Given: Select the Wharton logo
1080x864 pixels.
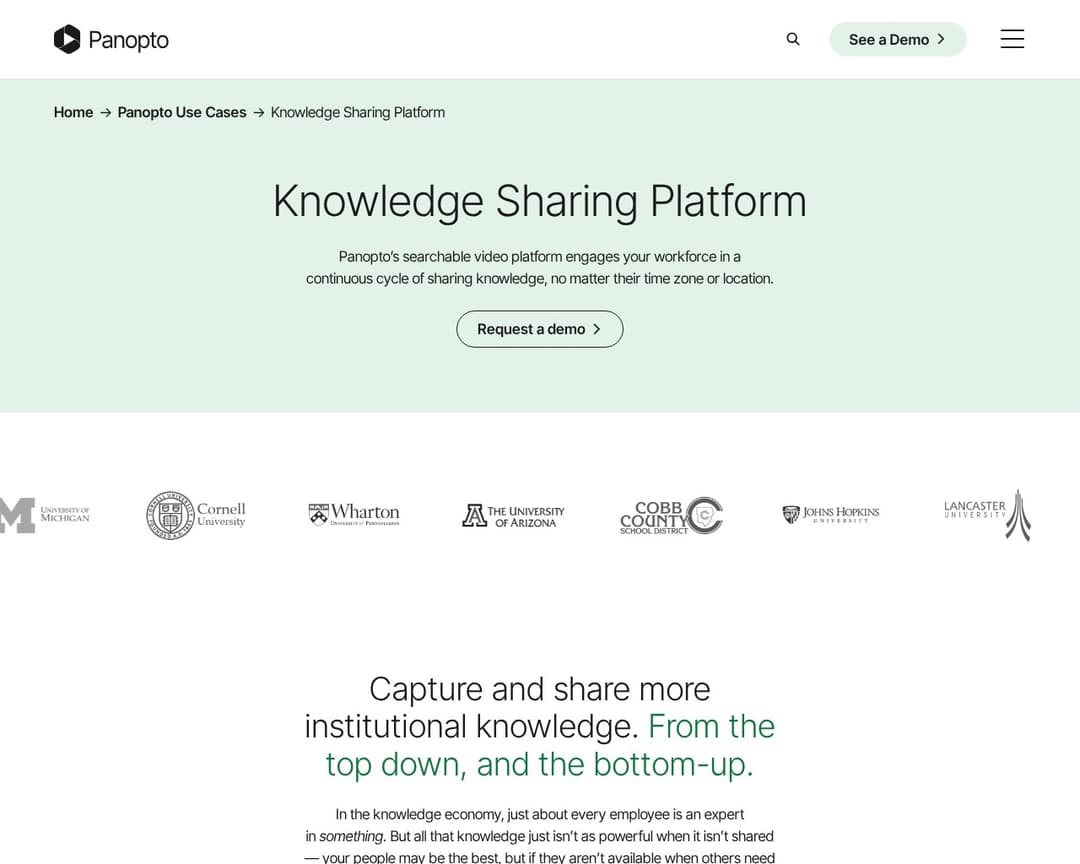Looking at the screenshot, I should pos(354,514).
